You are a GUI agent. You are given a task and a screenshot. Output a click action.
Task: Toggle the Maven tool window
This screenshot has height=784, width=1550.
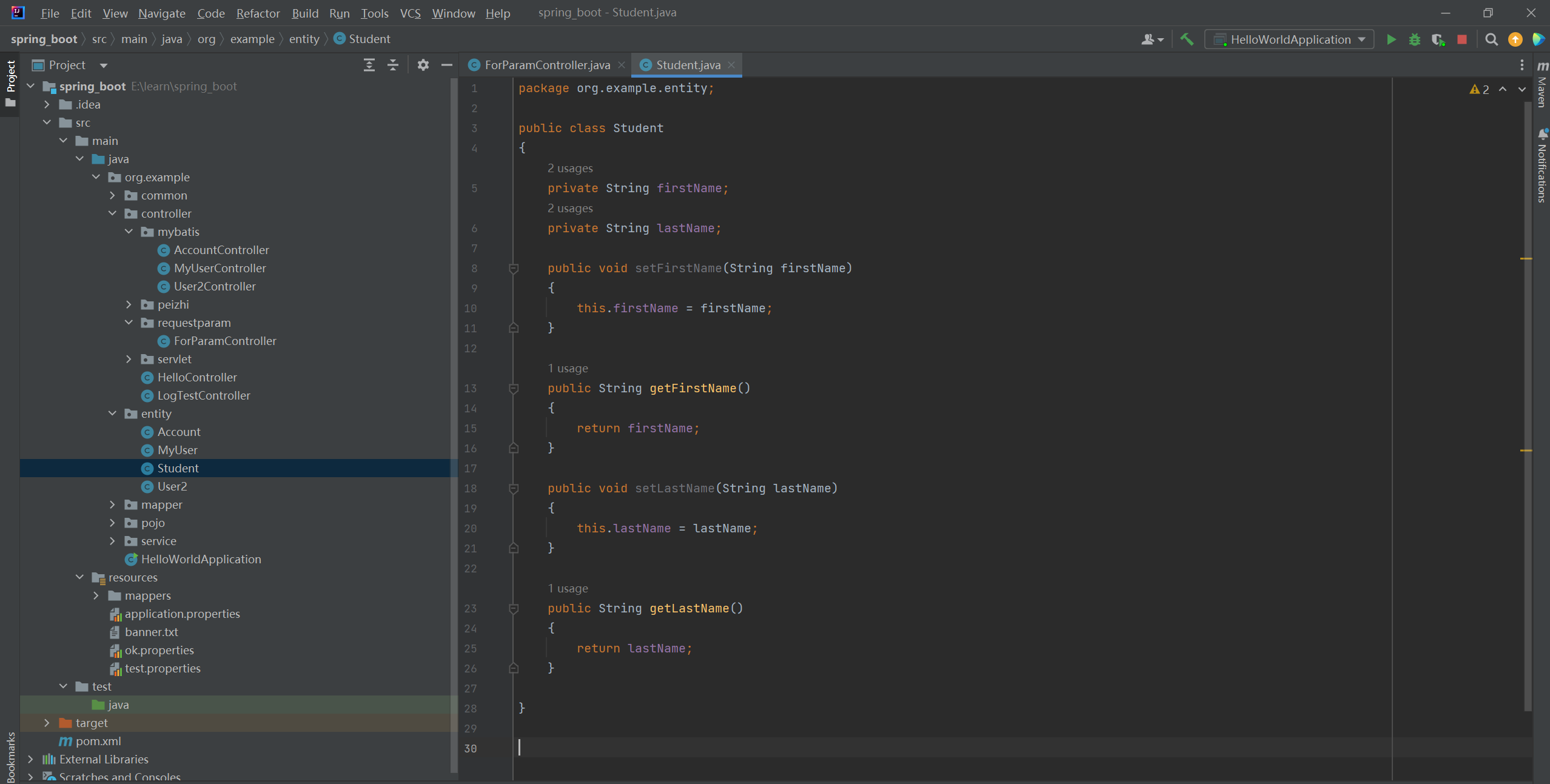click(1542, 85)
